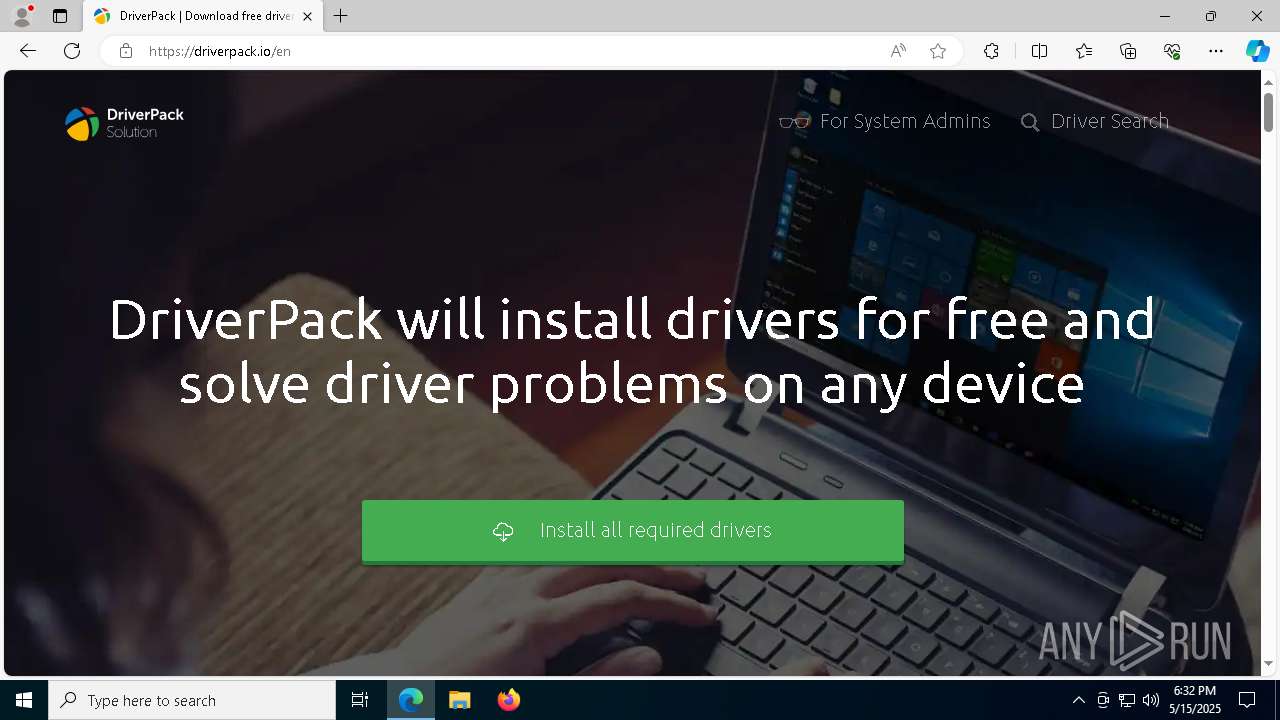Click the DriverPack Solution logo
Viewport: 1280px width, 720px height.
pyautogui.click(x=124, y=123)
